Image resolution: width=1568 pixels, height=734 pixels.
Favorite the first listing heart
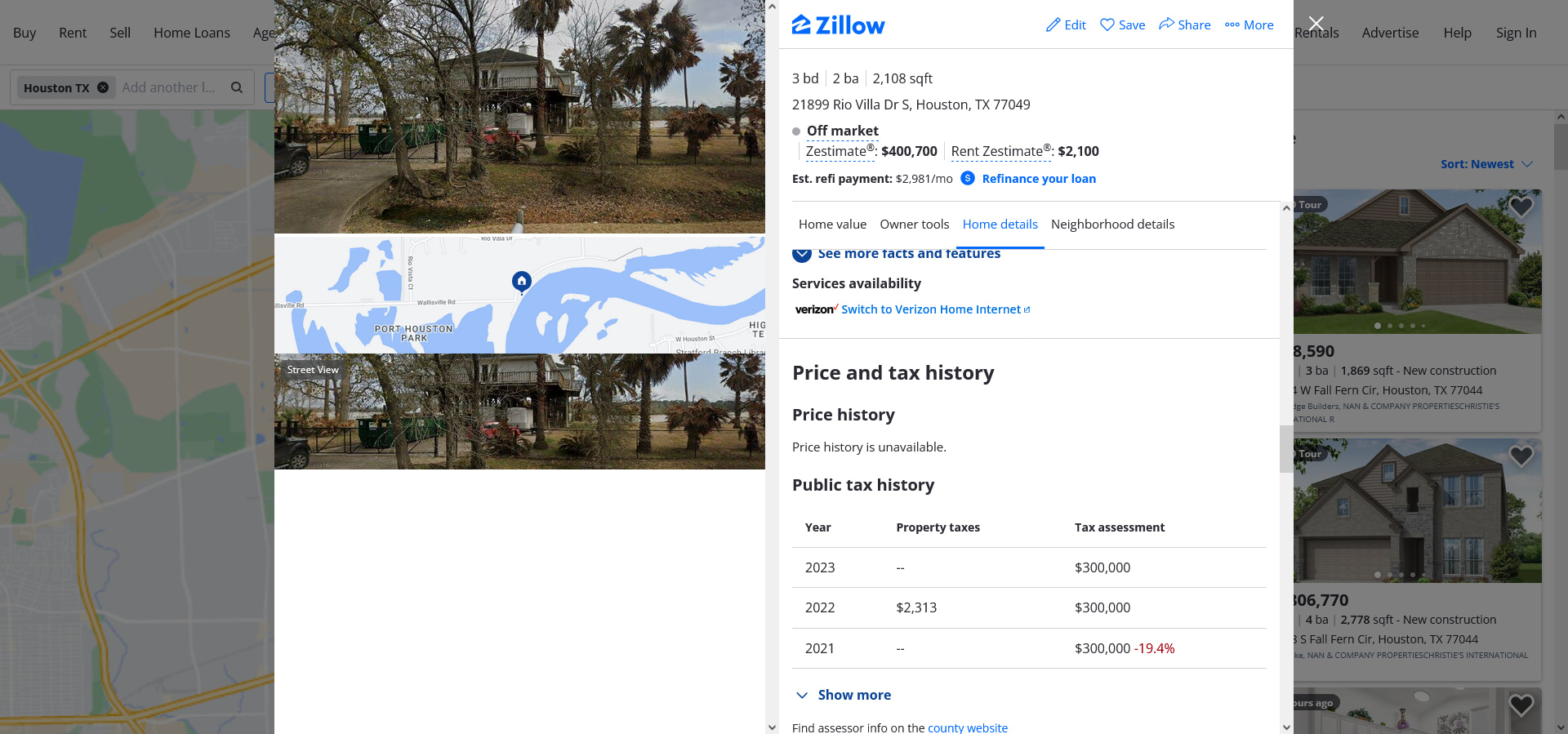pyautogui.click(x=1520, y=207)
